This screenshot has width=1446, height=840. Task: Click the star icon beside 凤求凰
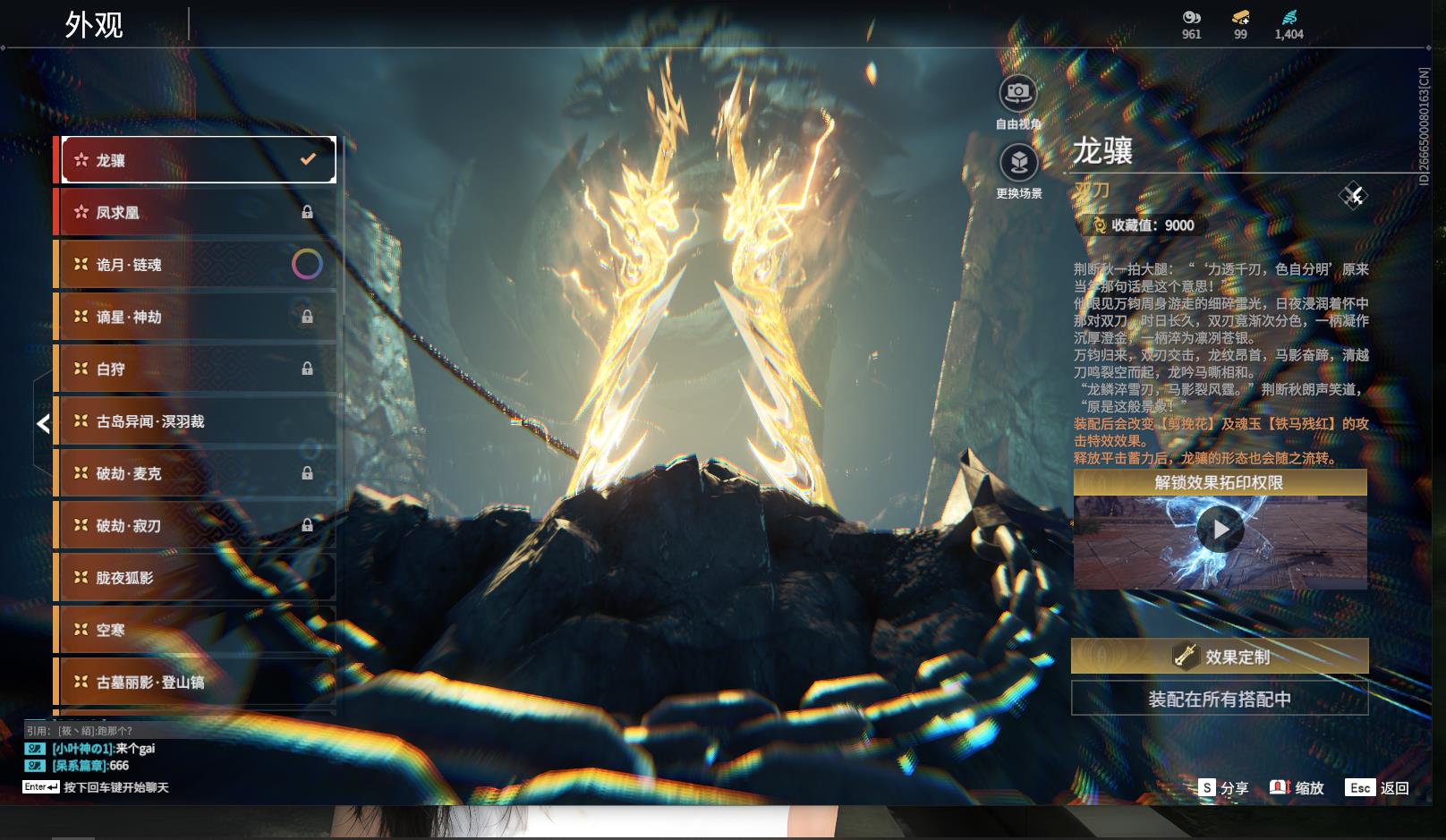(x=81, y=212)
